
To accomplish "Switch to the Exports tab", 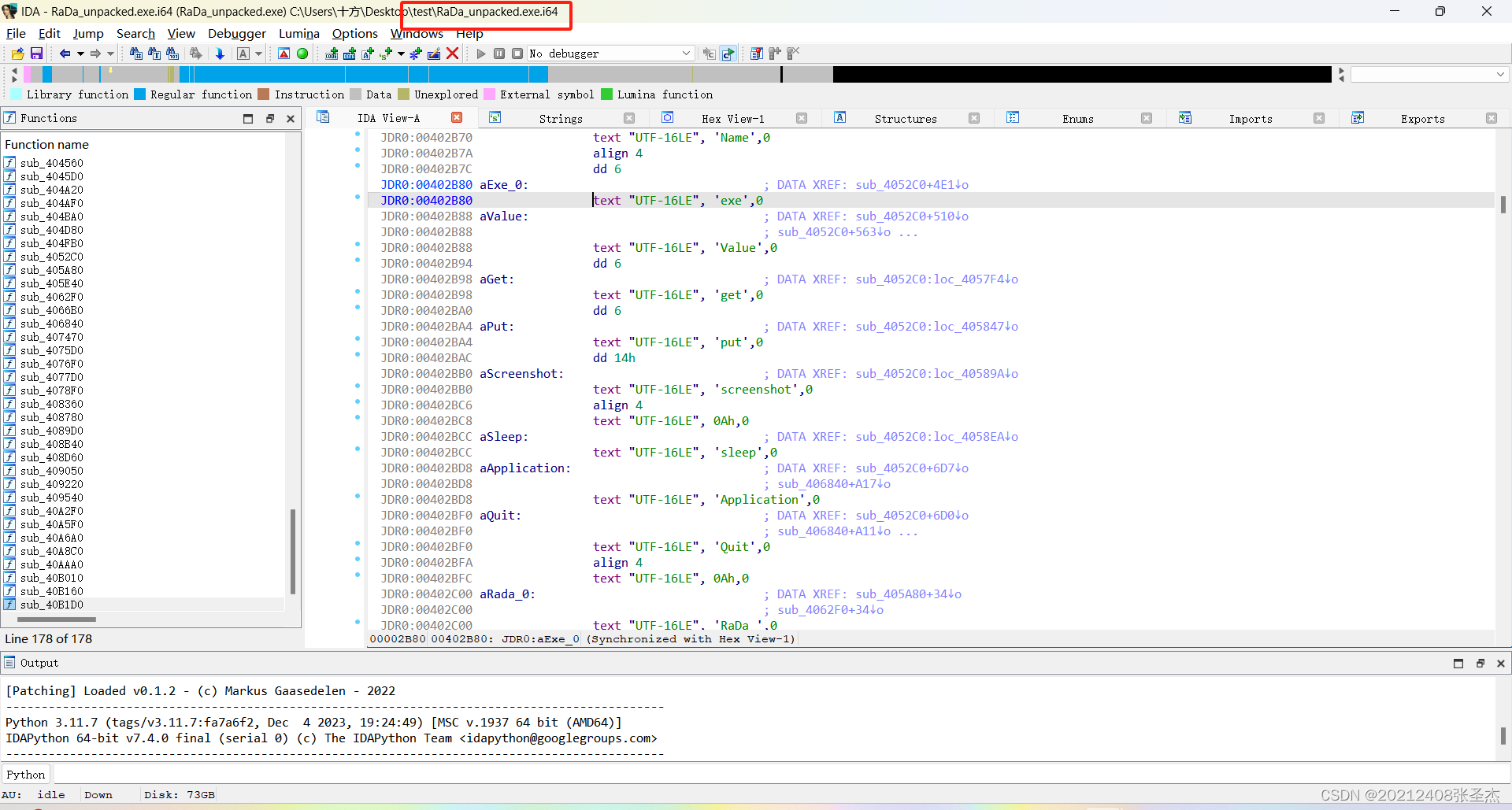I will pos(1423,119).
